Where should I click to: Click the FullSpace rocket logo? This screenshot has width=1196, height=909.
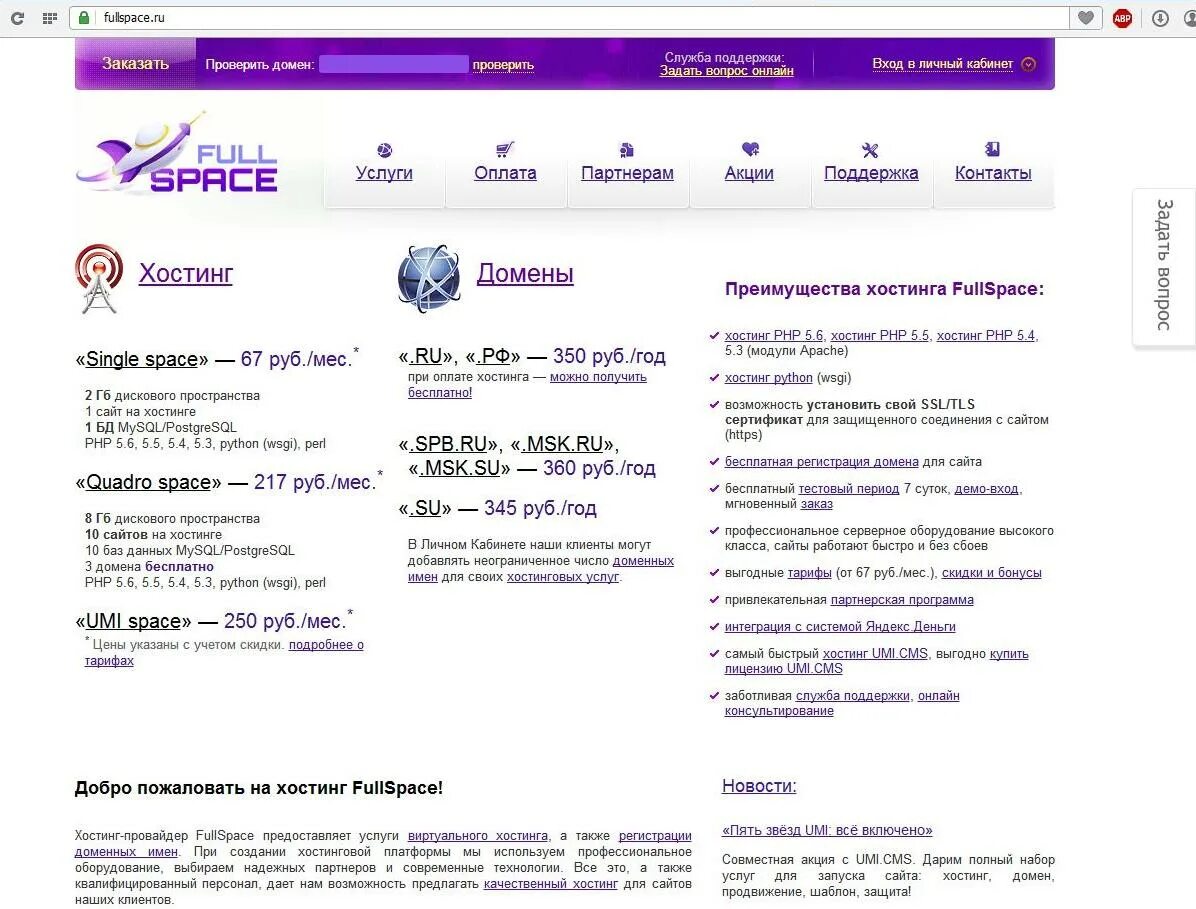tap(177, 153)
